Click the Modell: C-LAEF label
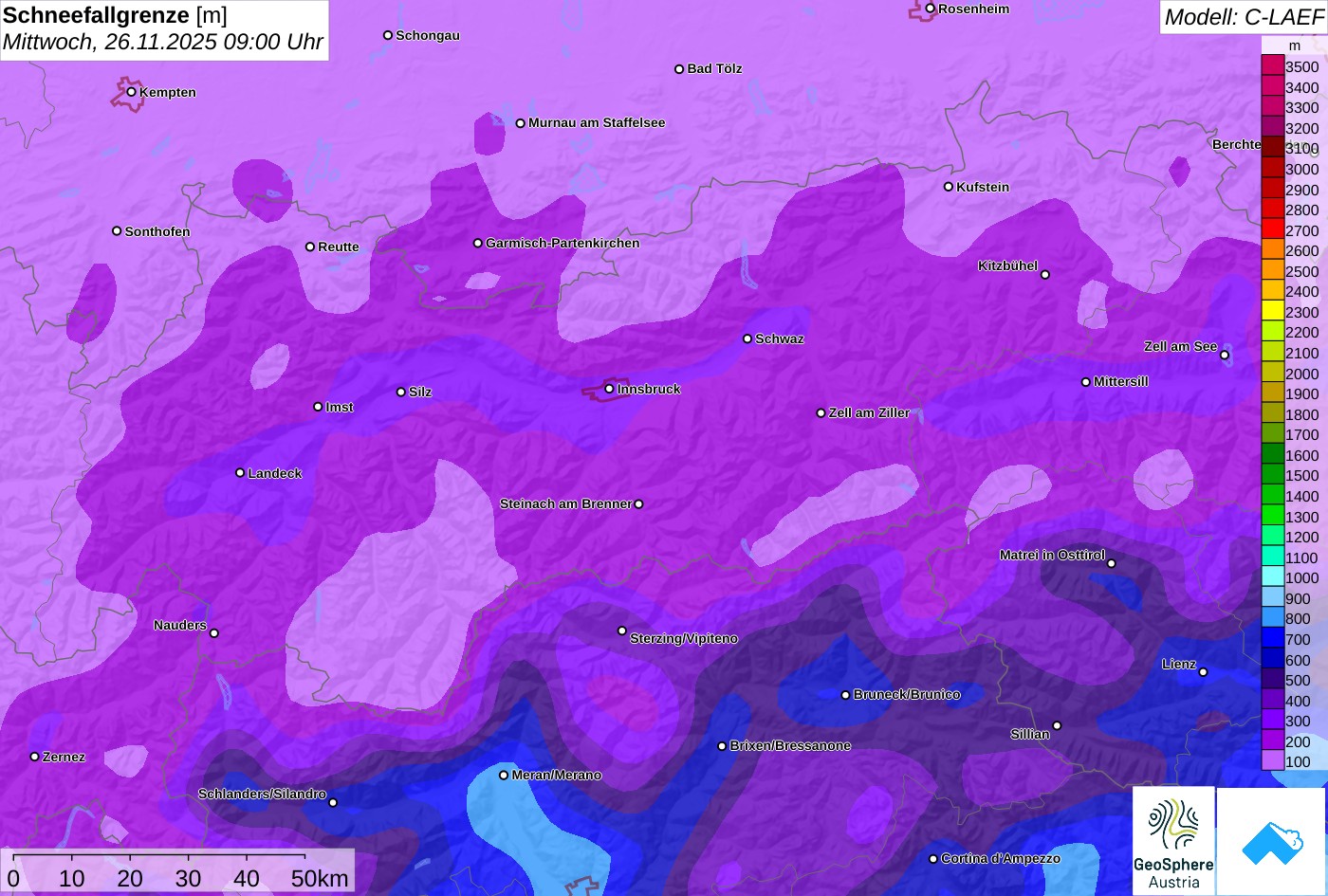Viewport: 1328px width, 896px height. (1243, 16)
